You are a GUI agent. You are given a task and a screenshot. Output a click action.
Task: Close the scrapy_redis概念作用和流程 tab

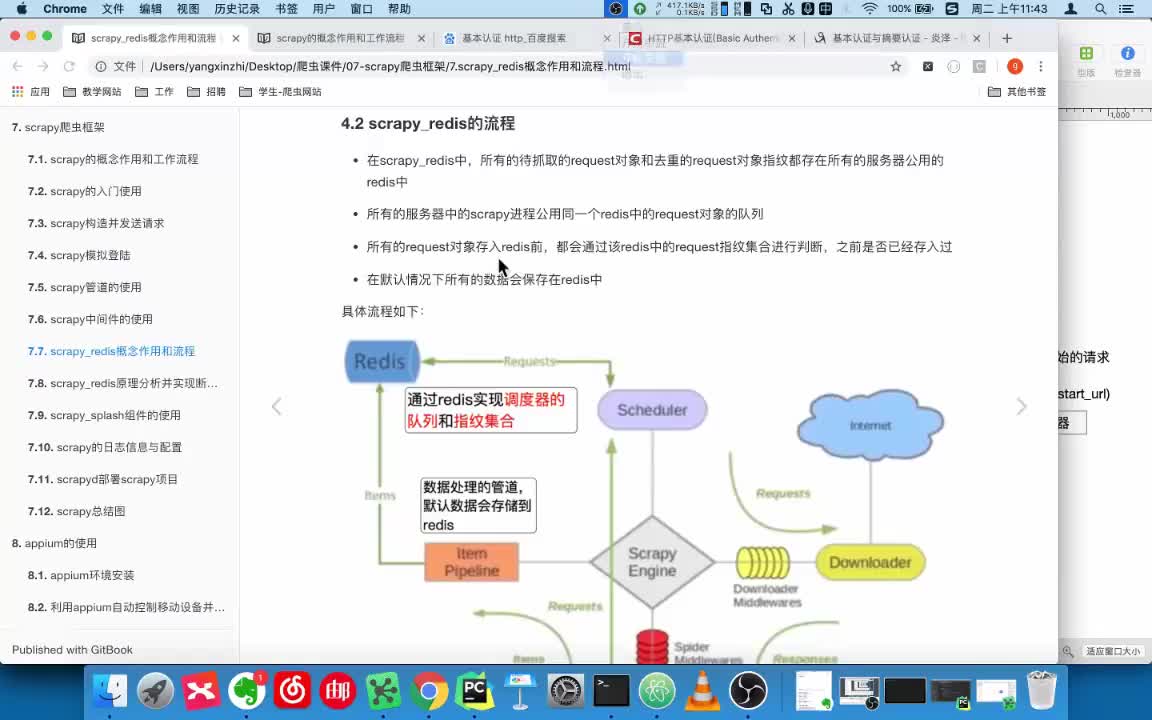[235, 38]
